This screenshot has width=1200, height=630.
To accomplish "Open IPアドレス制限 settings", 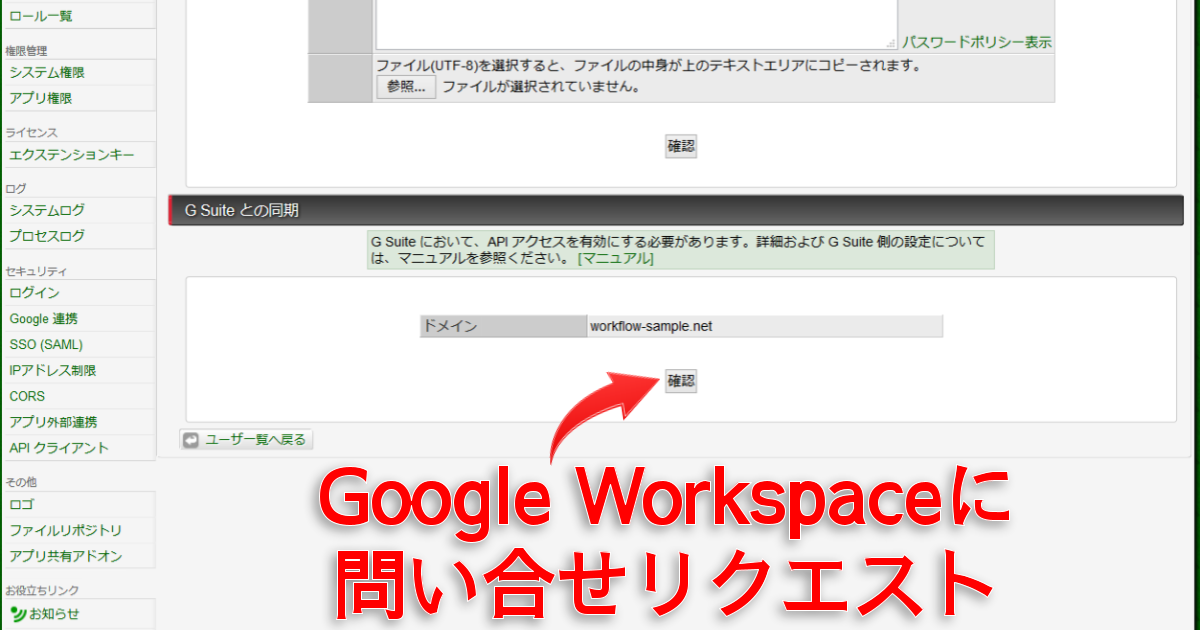I will point(53,371).
